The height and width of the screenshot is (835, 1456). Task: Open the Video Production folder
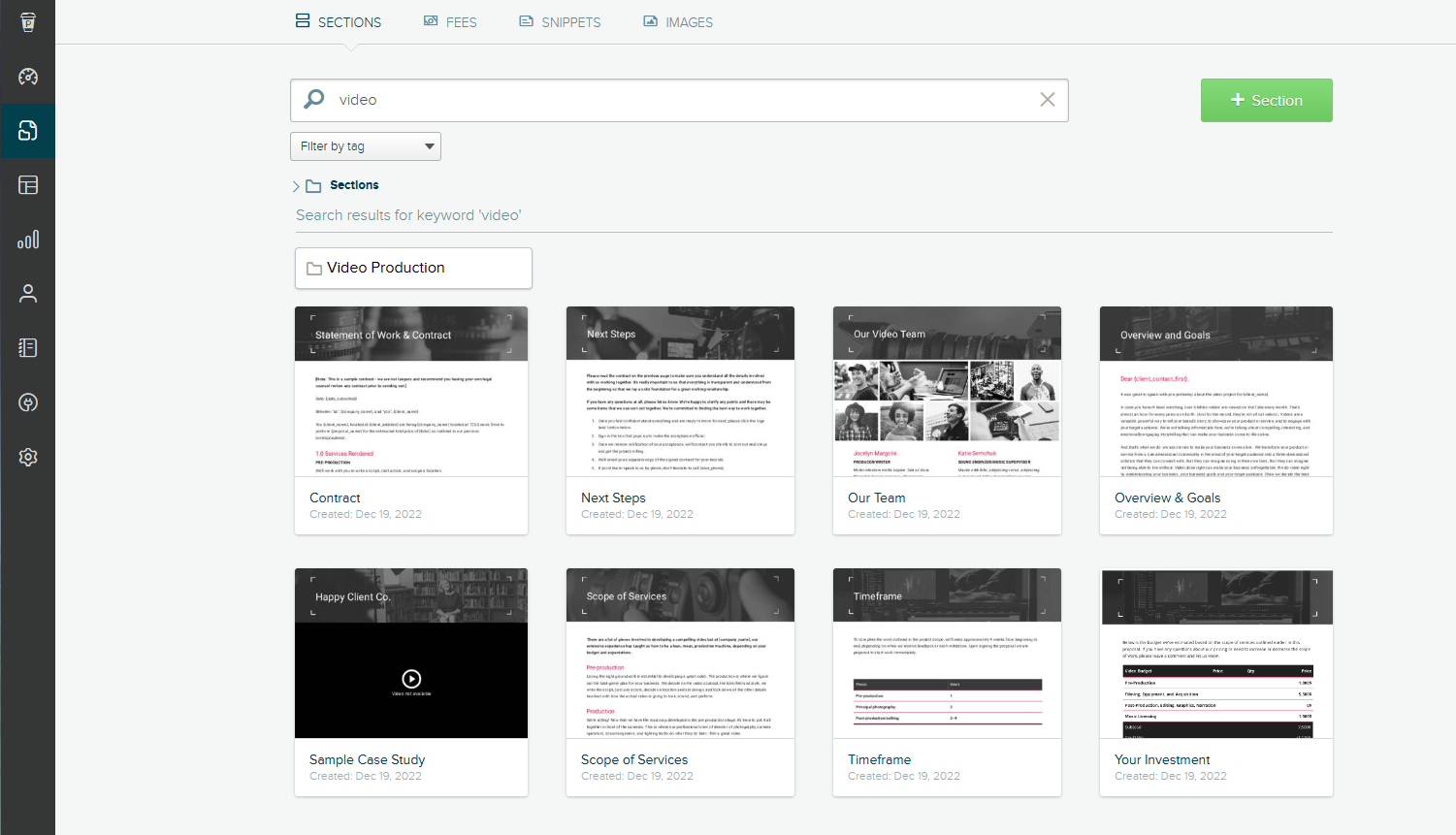[x=412, y=268]
